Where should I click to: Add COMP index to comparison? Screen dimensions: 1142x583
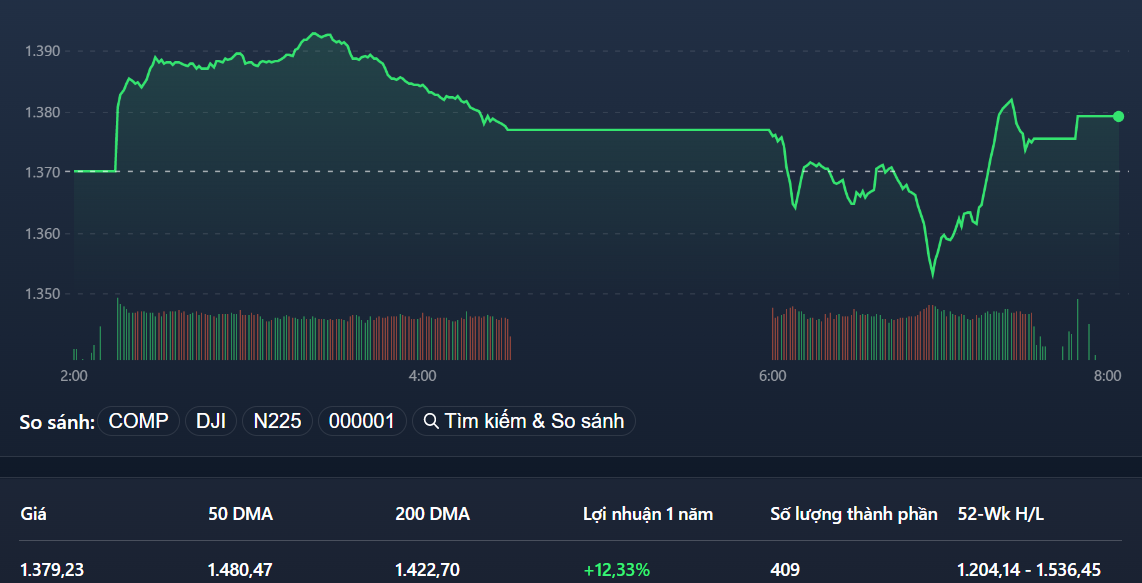pyautogui.click(x=138, y=421)
